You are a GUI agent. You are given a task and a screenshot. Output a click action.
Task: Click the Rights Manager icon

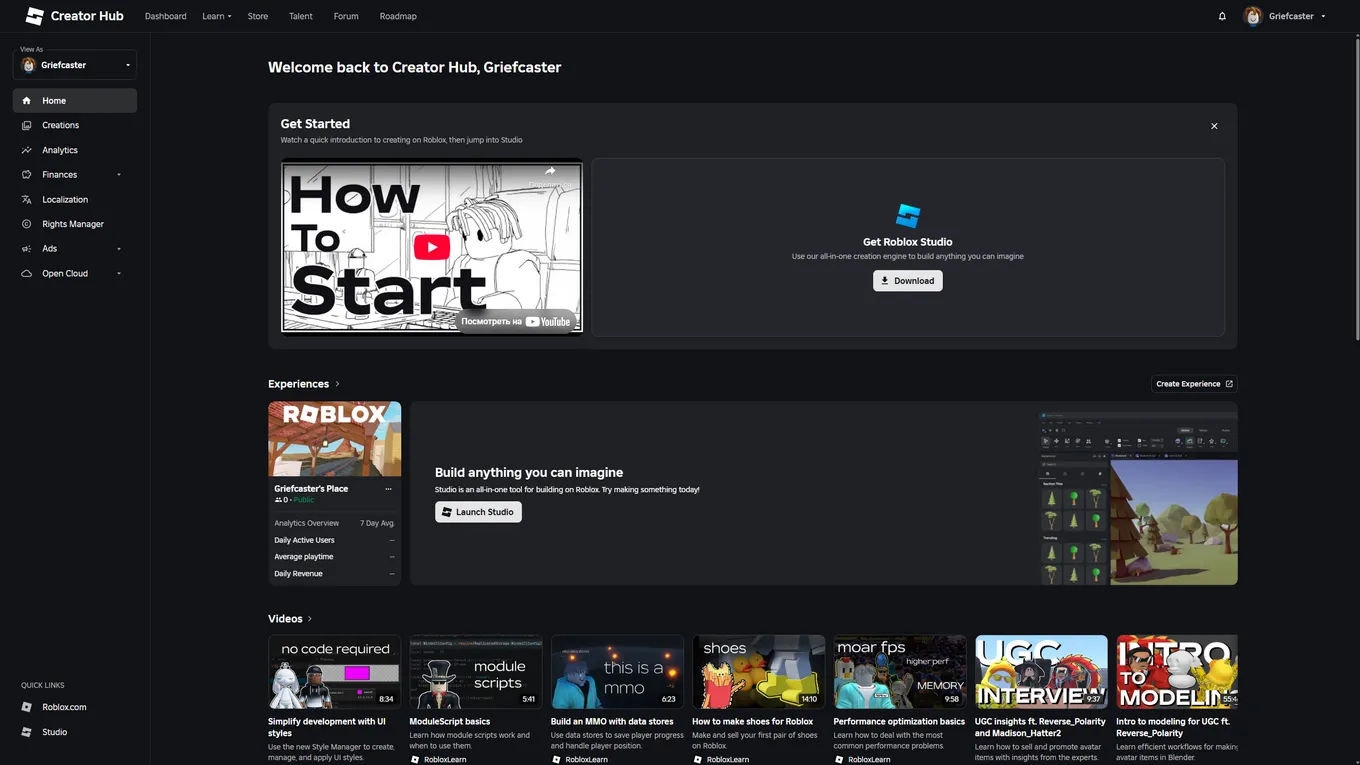[x=26, y=224]
